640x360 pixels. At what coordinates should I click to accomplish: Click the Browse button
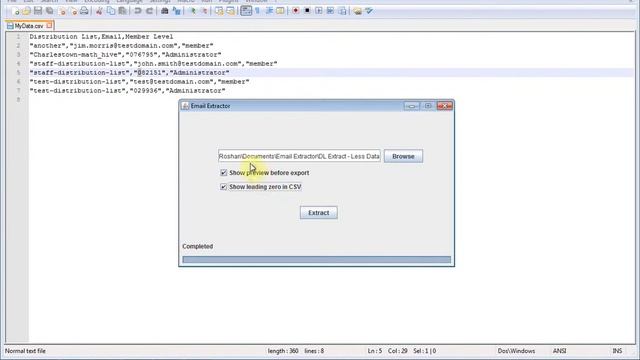click(403, 156)
